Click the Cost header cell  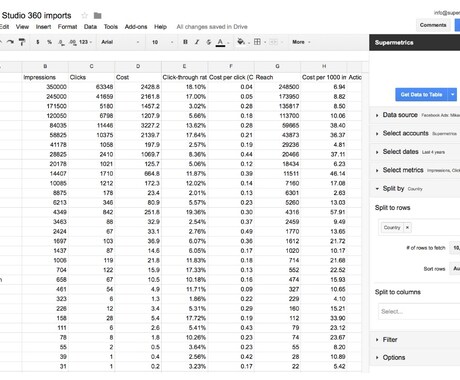click(x=138, y=77)
